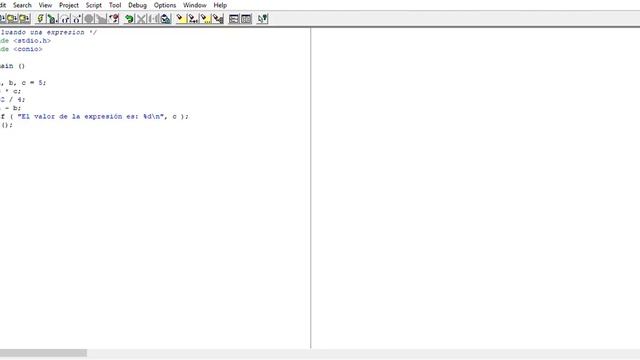Click the gray circle stop icon
The height and width of the screenshot is (360, 640).
[x=89, y=19]
